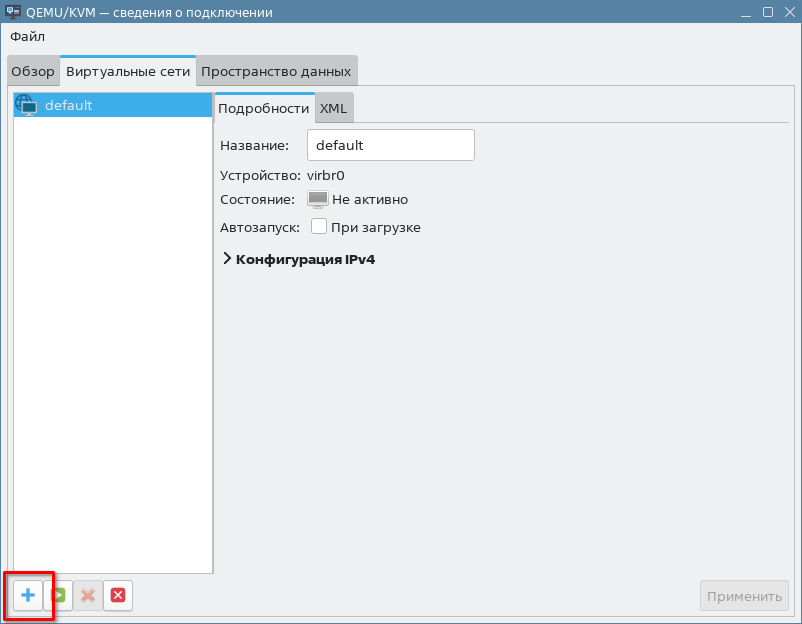Select the default network label in the list

(69, 105)
